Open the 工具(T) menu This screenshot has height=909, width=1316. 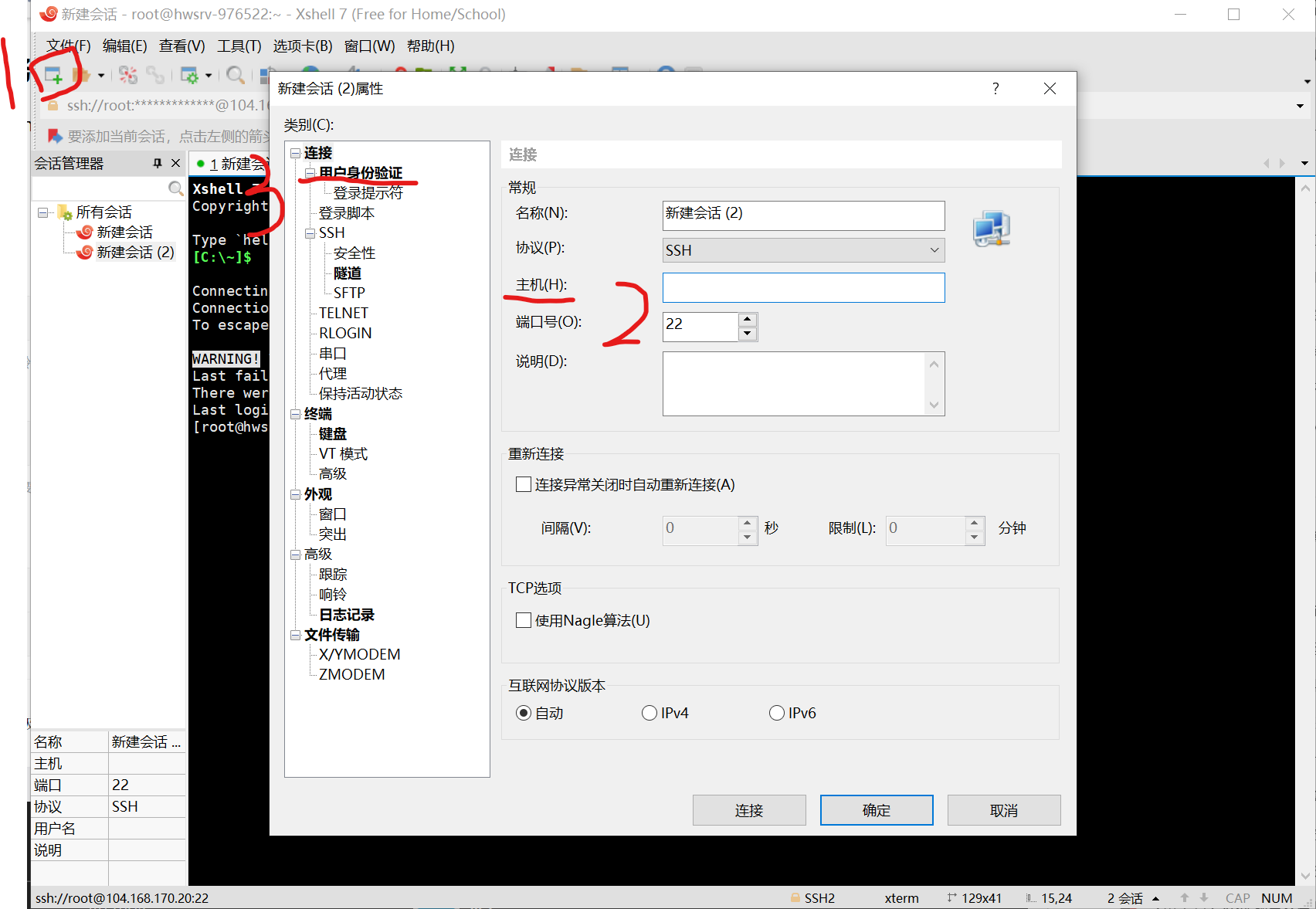point(238,46)
